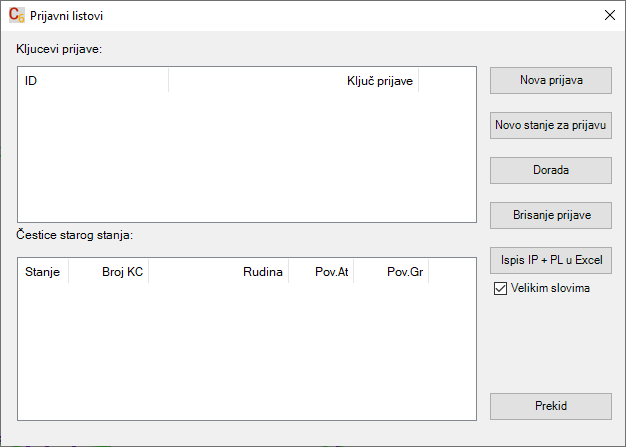Image resolution: width=626 pixels, height=447 pixels.
Task: Click Novo stanje za prijavu button
Action: coord(550,126)
